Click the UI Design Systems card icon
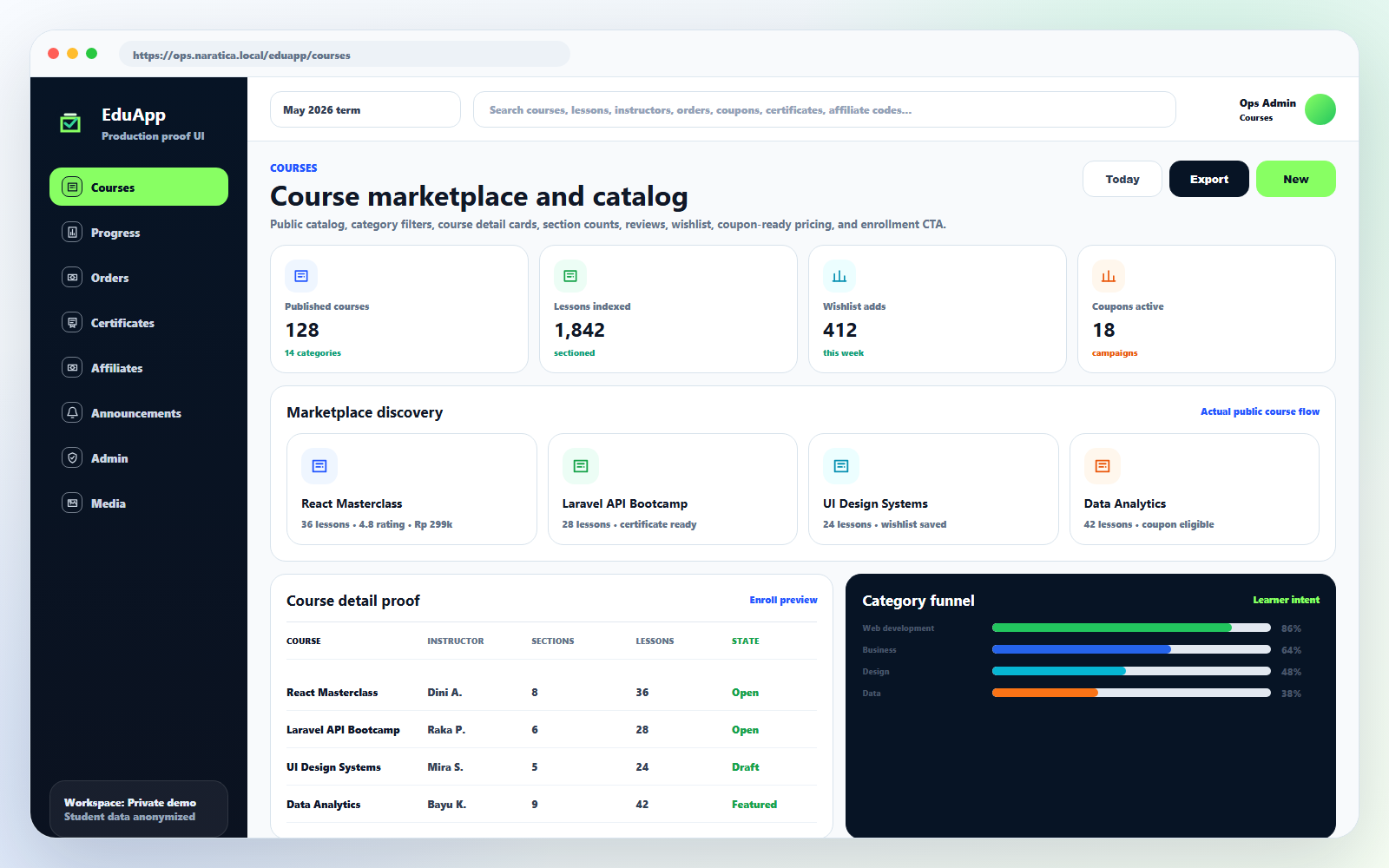 (x=841, y=466)
